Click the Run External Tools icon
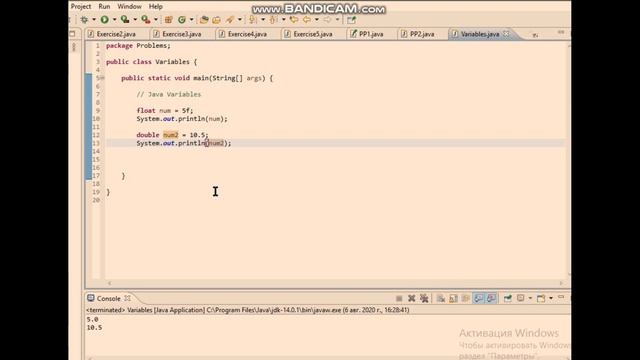 (x=145, y=20)
